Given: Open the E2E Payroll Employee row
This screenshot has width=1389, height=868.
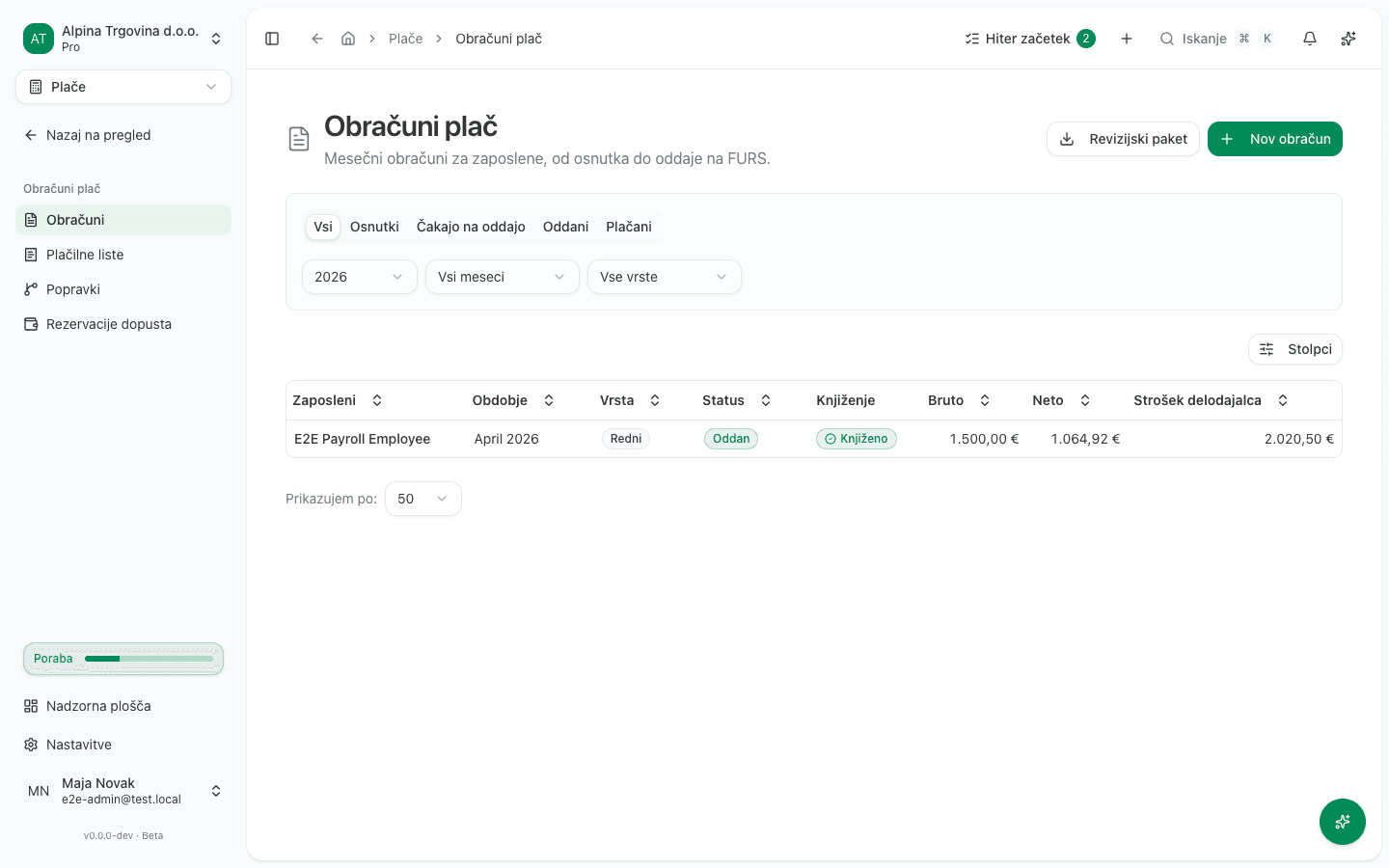Looking at the screenshot, I should tap(814, 439).
